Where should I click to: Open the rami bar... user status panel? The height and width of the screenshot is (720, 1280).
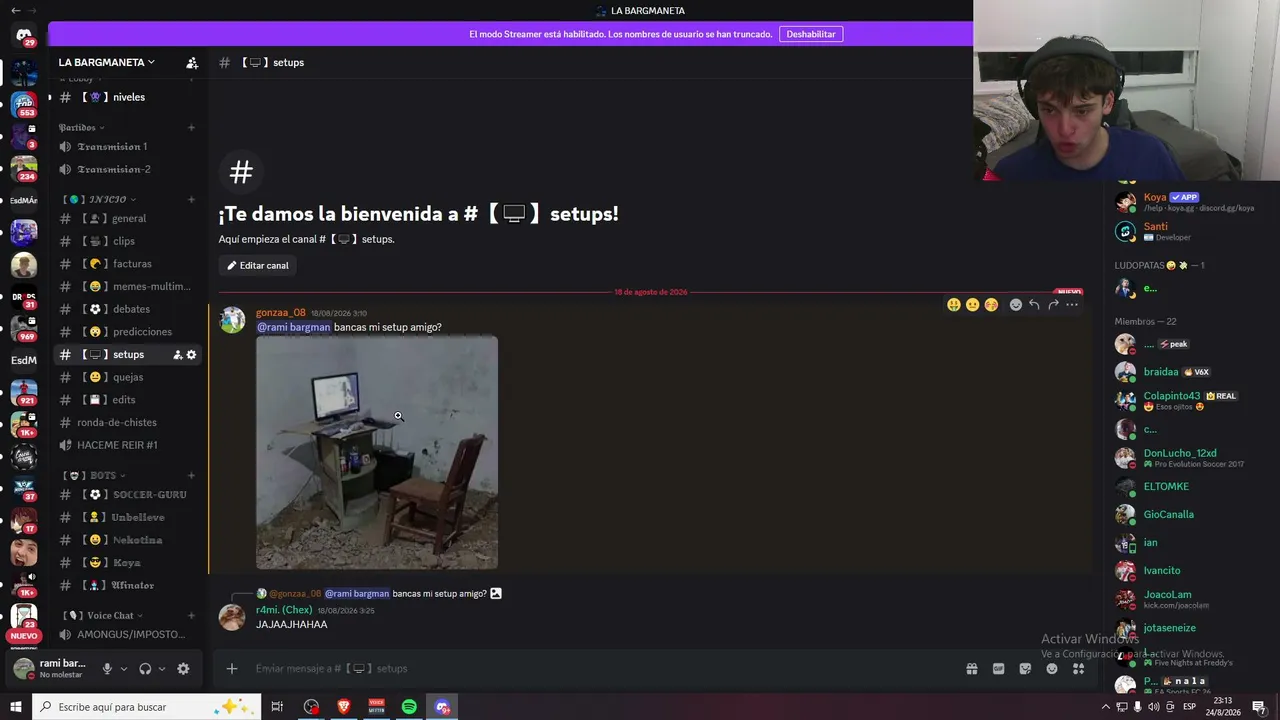click(x=52, y=668)
